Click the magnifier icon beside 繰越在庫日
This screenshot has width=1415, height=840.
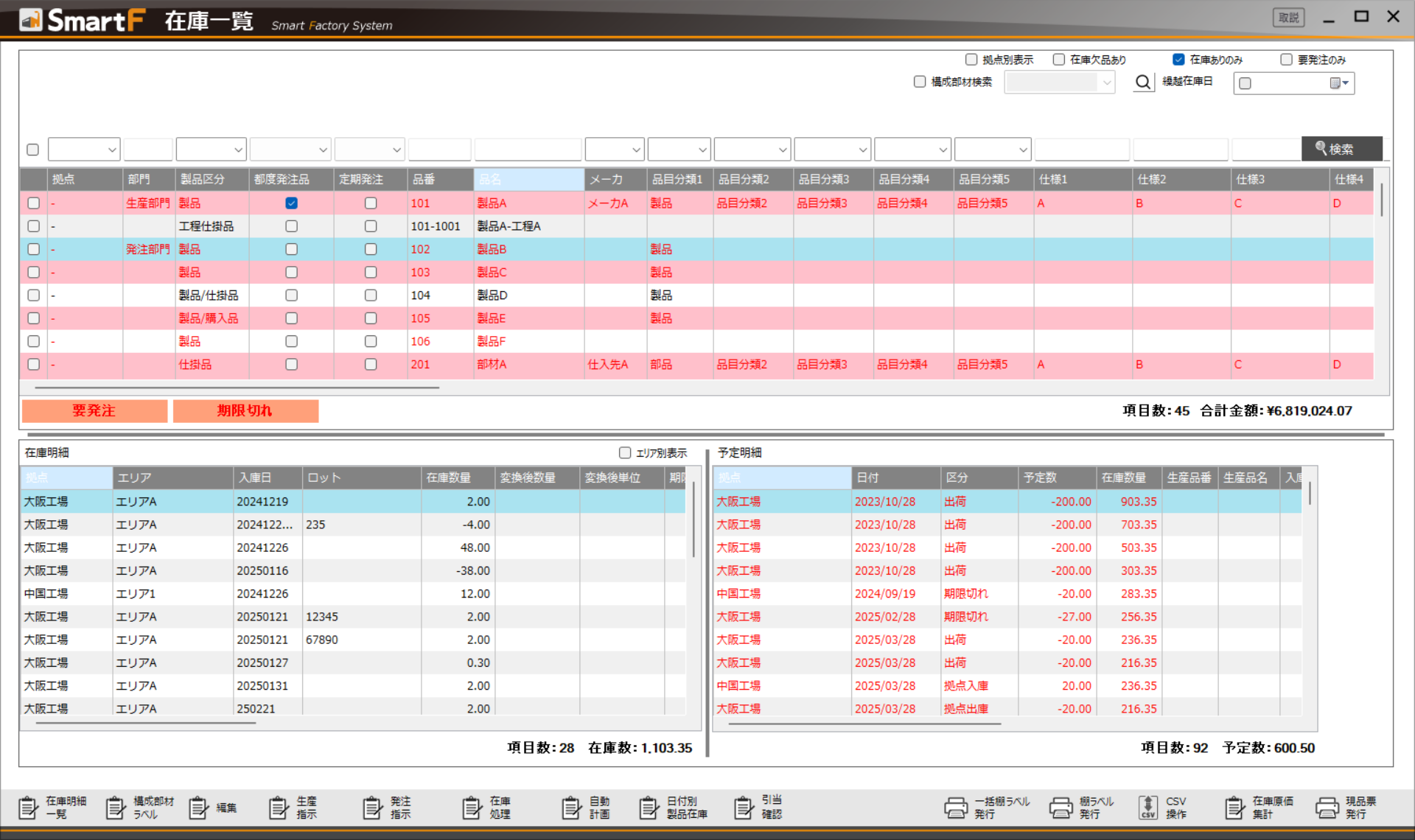point(1142,83)
